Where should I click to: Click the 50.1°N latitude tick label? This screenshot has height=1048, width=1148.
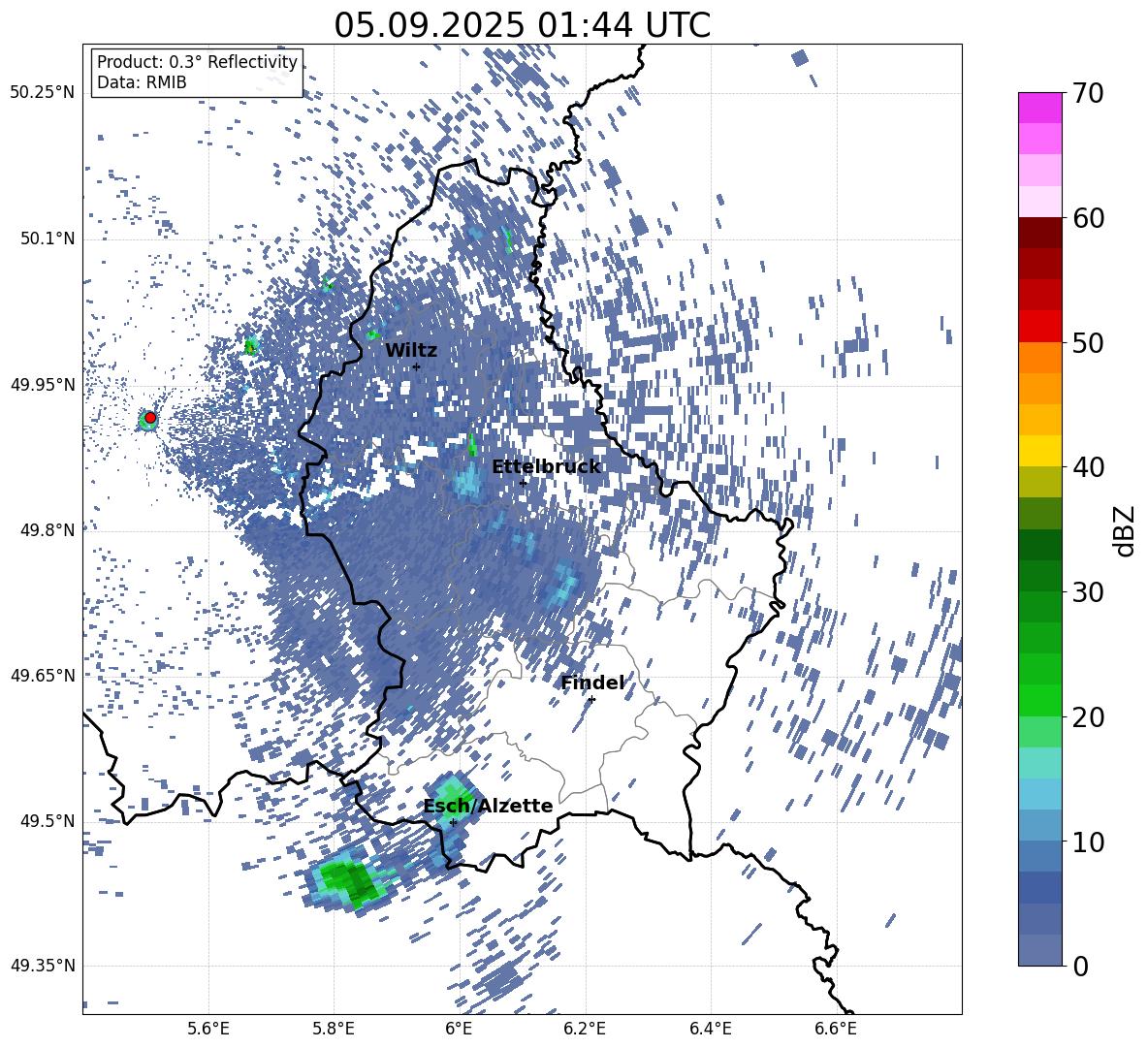pos(48,239)
